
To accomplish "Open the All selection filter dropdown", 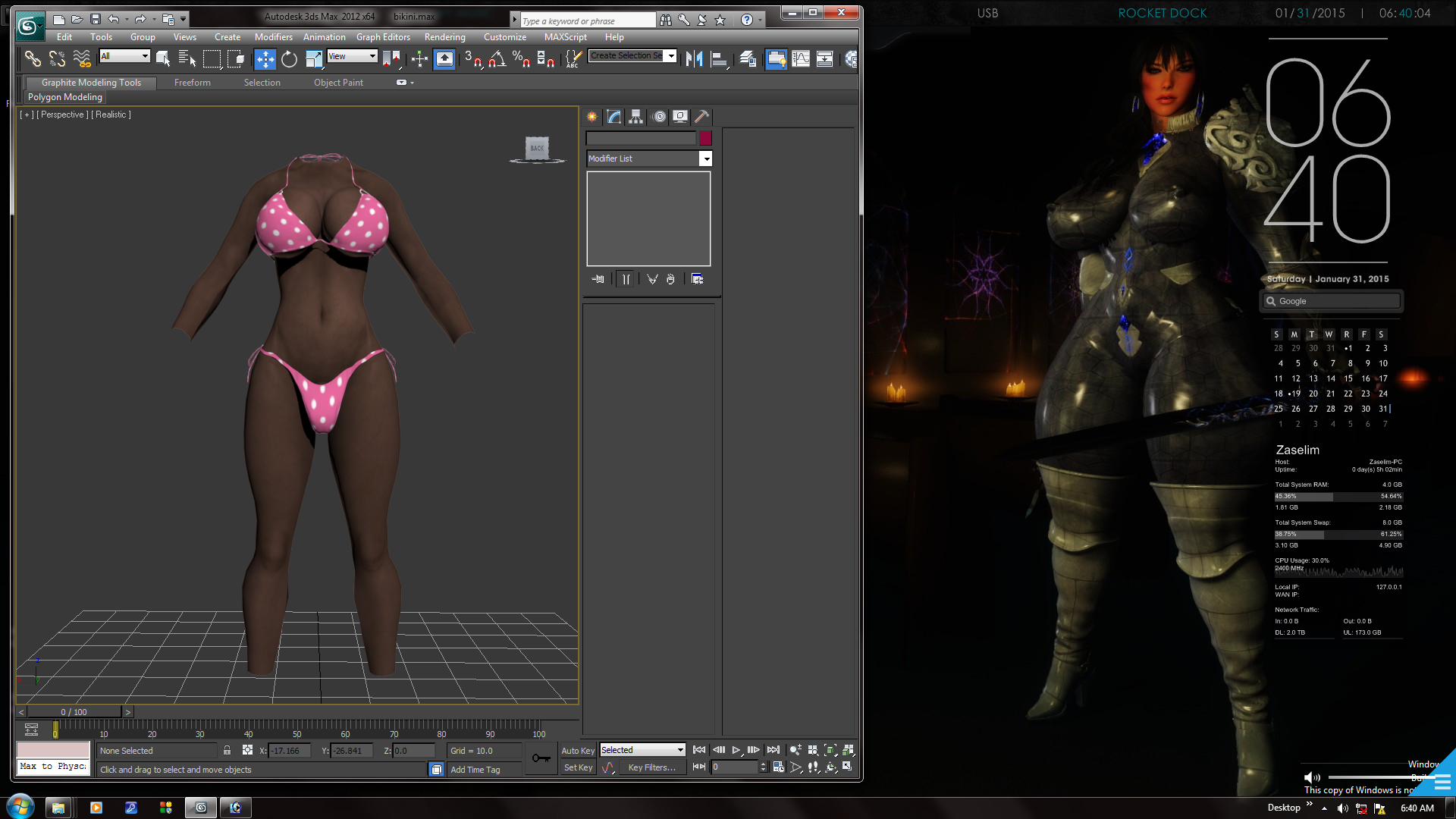I will 125,56.
